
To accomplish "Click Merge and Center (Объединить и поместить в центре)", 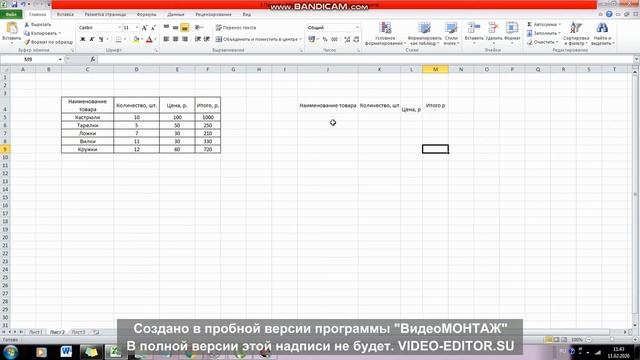I will pos(257,39).
